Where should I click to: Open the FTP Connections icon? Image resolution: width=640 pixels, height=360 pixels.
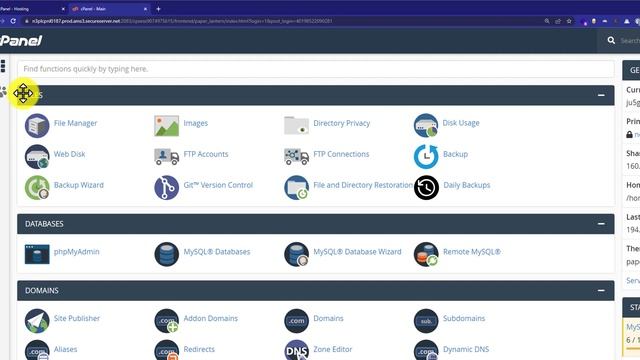(296, 156)
